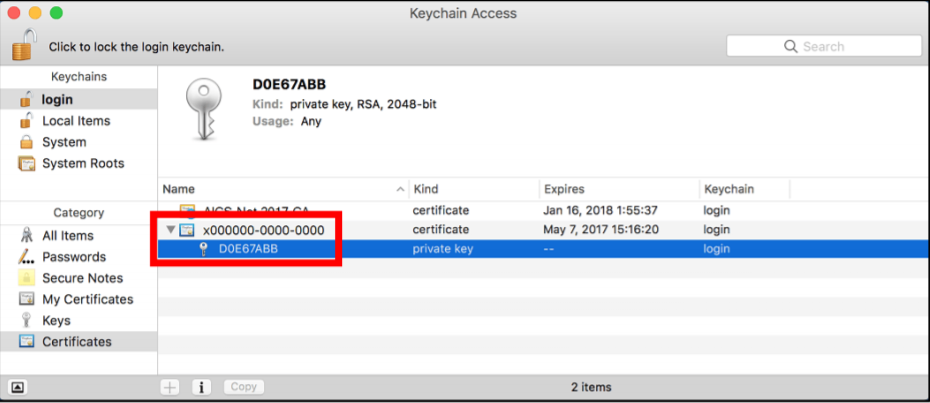
Task: Select the D0E67ABB private key row
Action: tap(248, 249)
